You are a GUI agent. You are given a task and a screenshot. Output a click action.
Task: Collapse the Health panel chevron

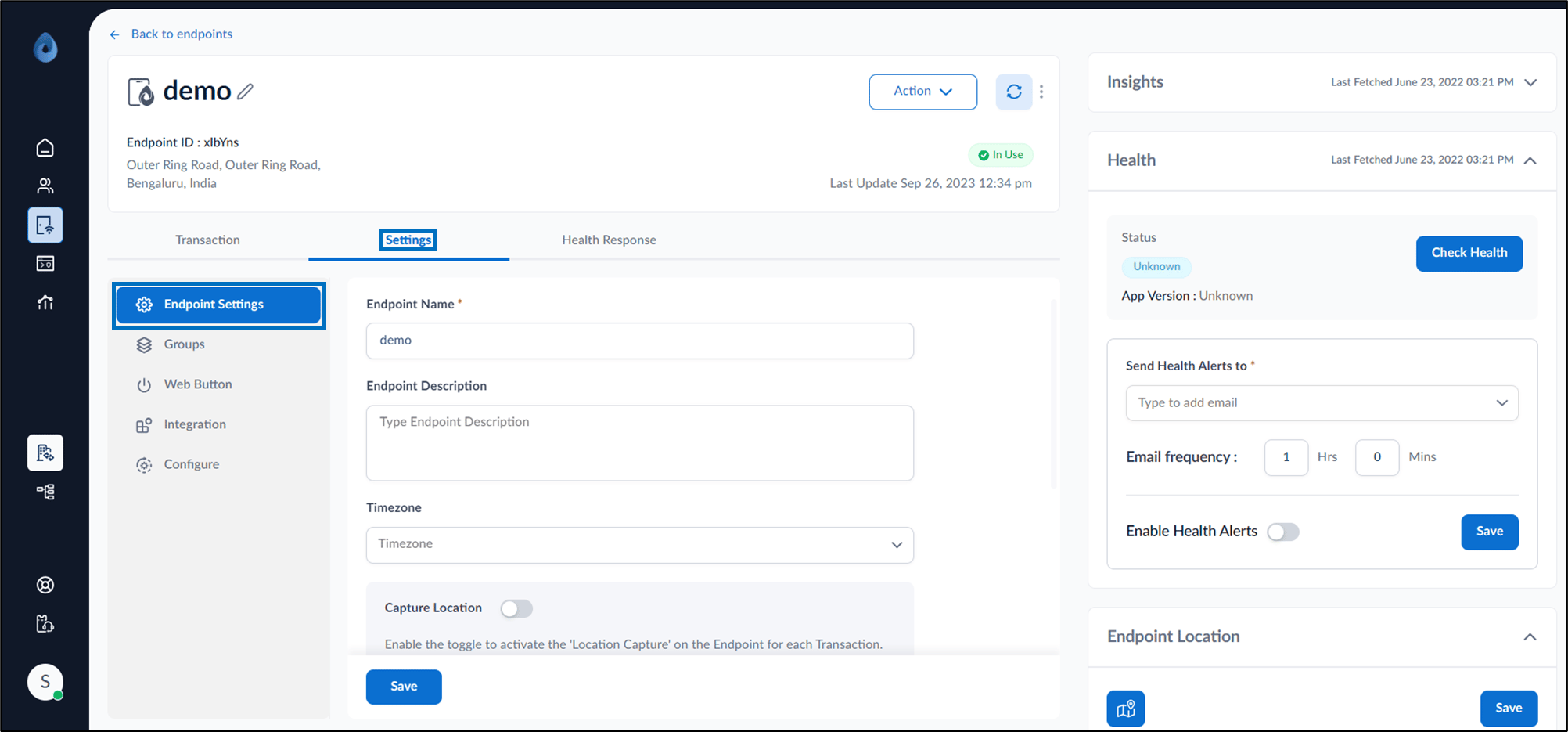pos(1530,160)
